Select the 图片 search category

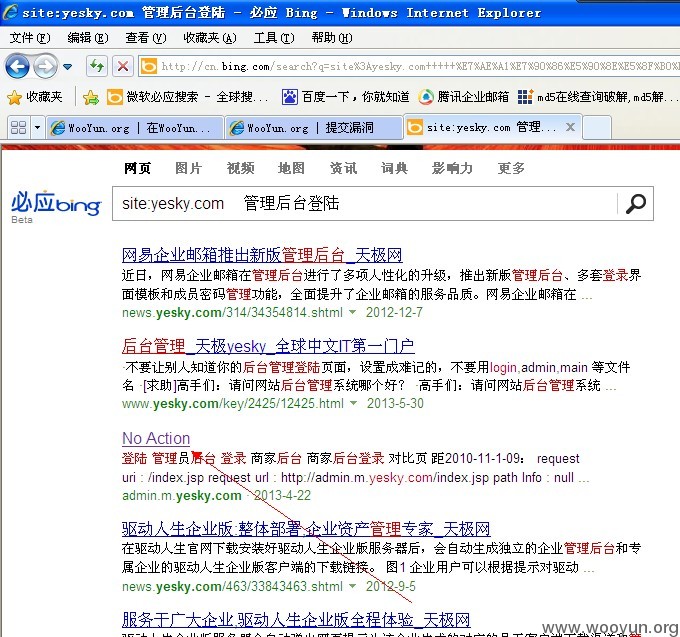pyautogui.click(x=188, y=168)
